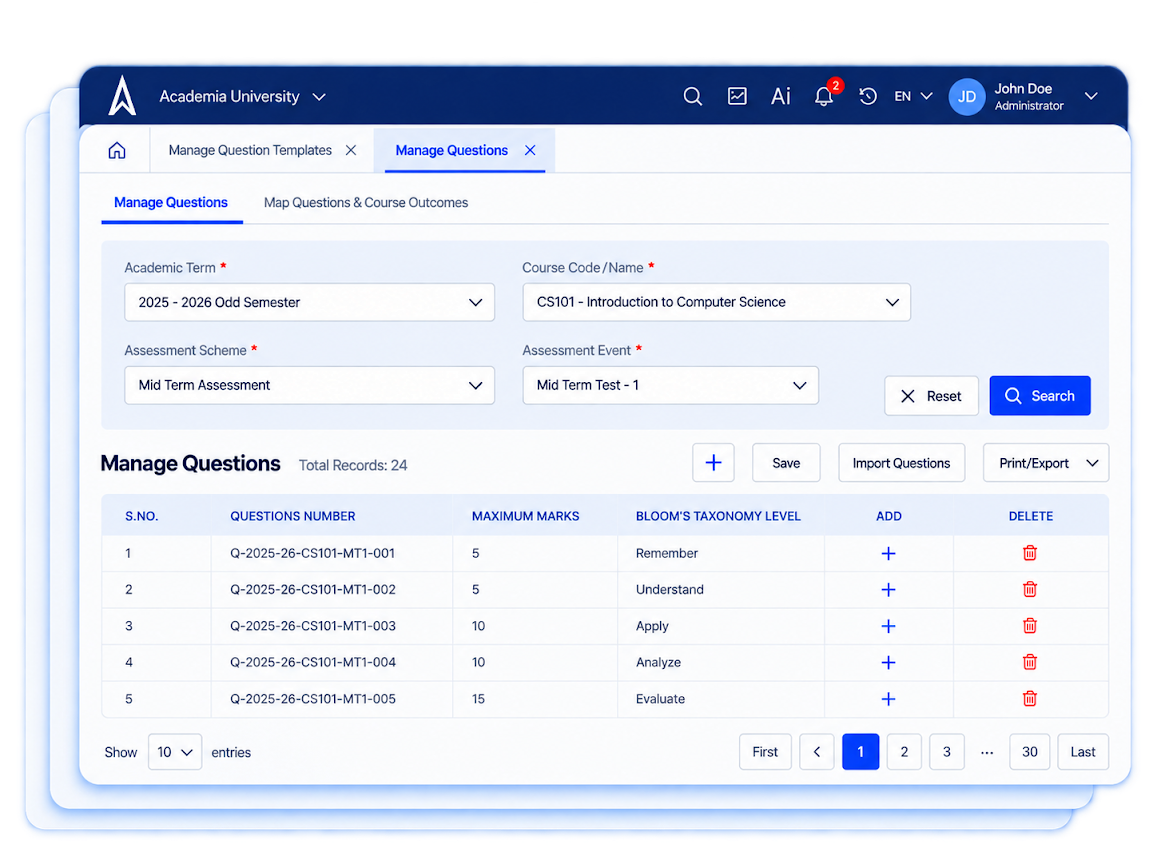This screenshot has width=1157, height=868.
Task: Open the history clock icon
Action: pos(868,96)
